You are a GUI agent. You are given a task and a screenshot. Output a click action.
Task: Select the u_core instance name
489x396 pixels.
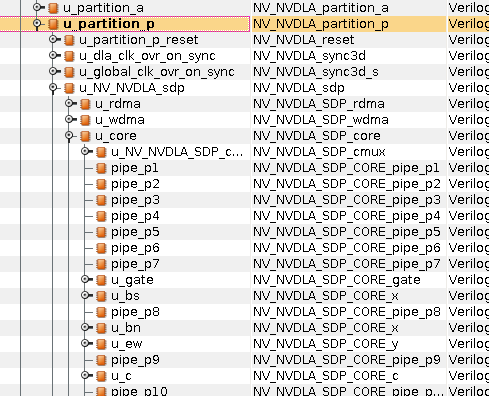(116, 136)
